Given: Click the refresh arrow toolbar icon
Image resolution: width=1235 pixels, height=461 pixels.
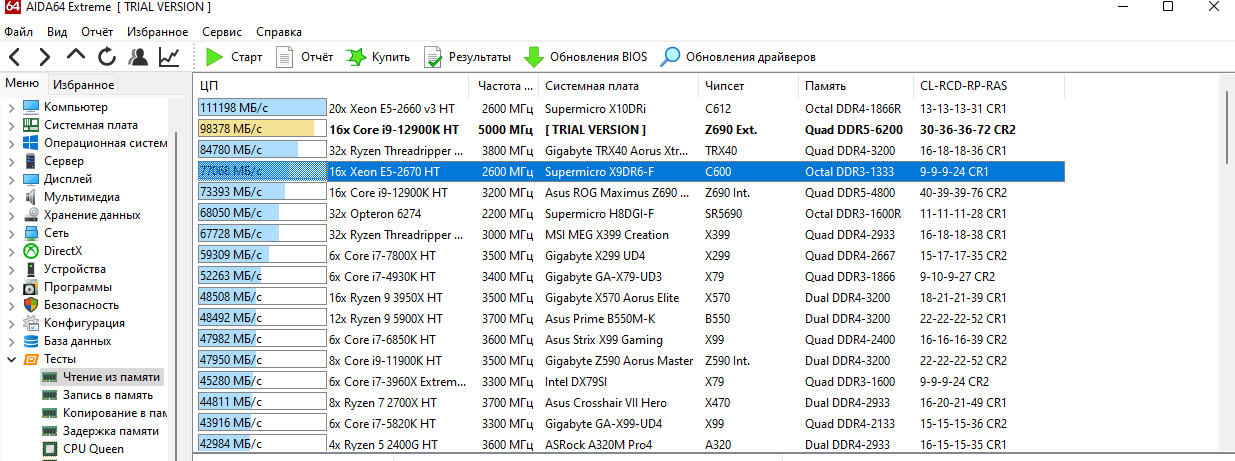Looking at the screenshot, I should [x=107, y=57].
